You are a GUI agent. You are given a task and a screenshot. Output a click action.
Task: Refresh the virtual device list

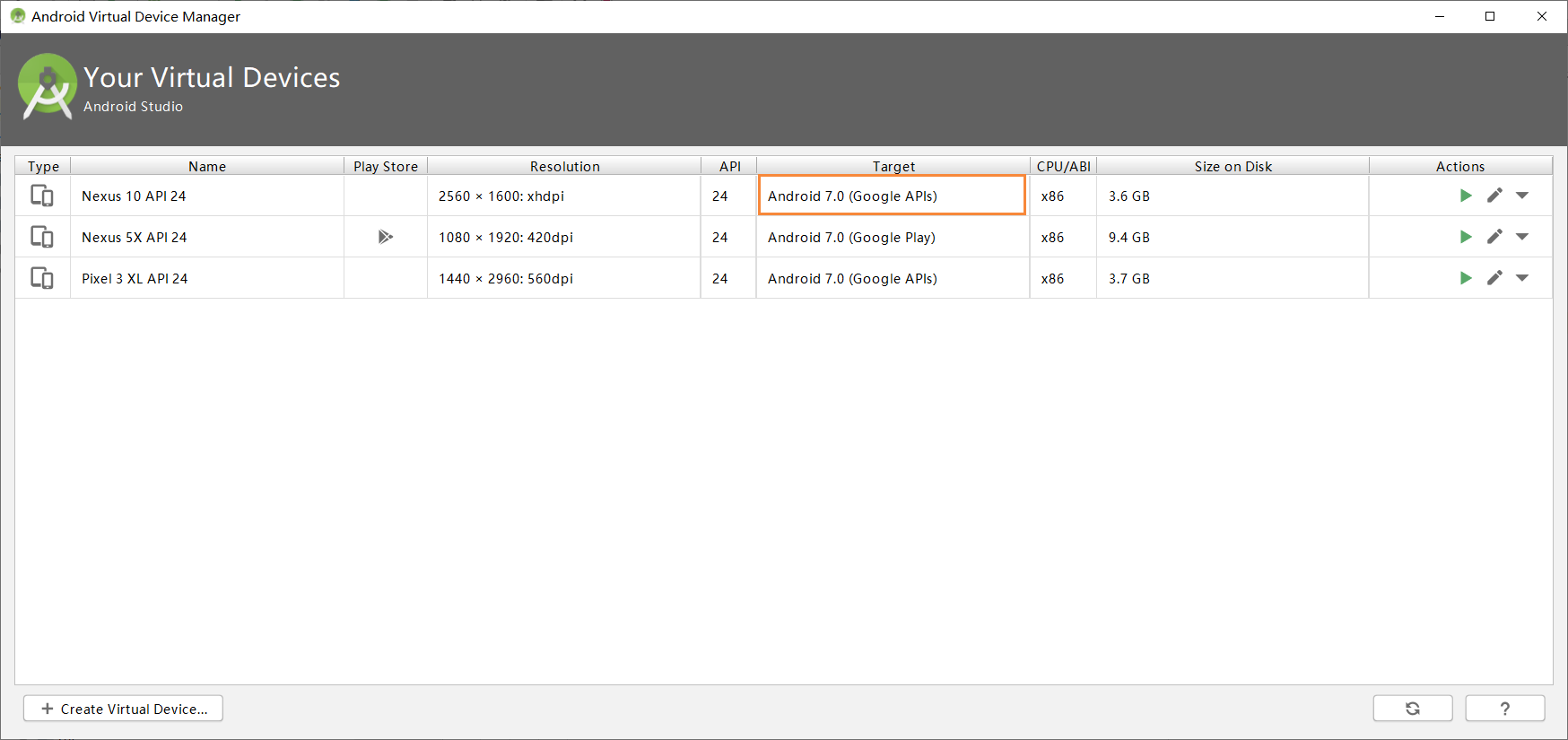(1413, 709)
